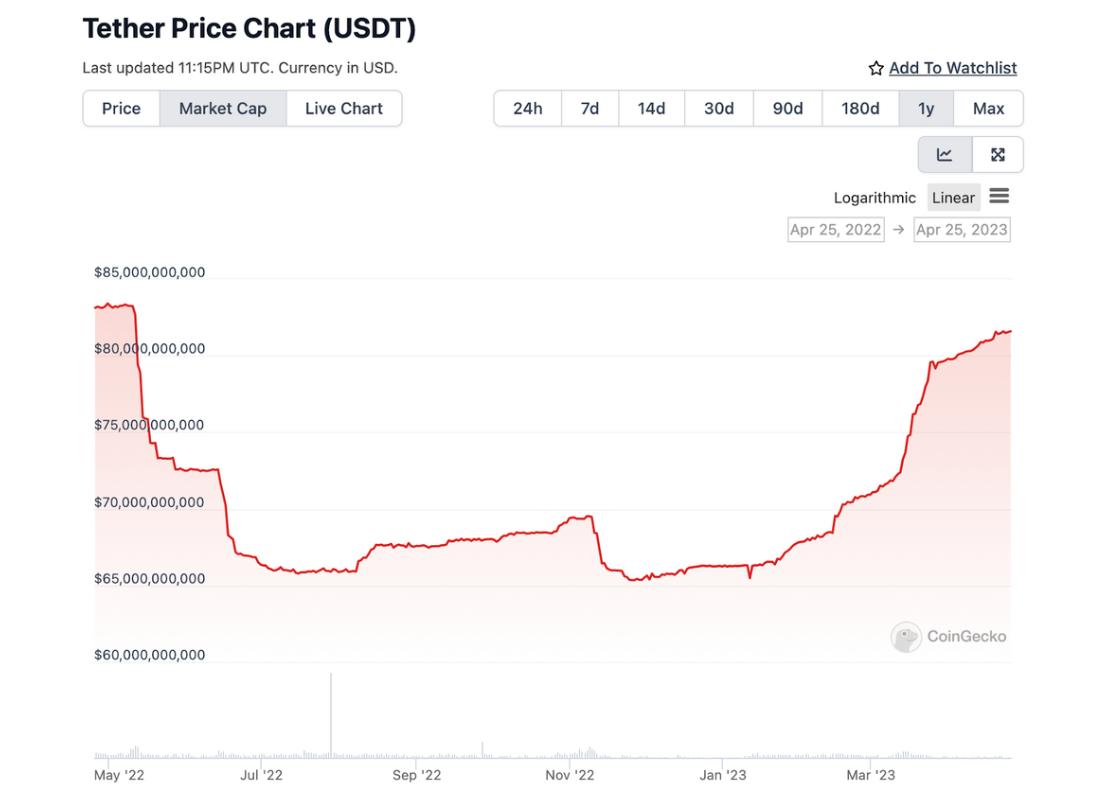
Task: Click the Nov '22 axis label
Action: (569, 775)
